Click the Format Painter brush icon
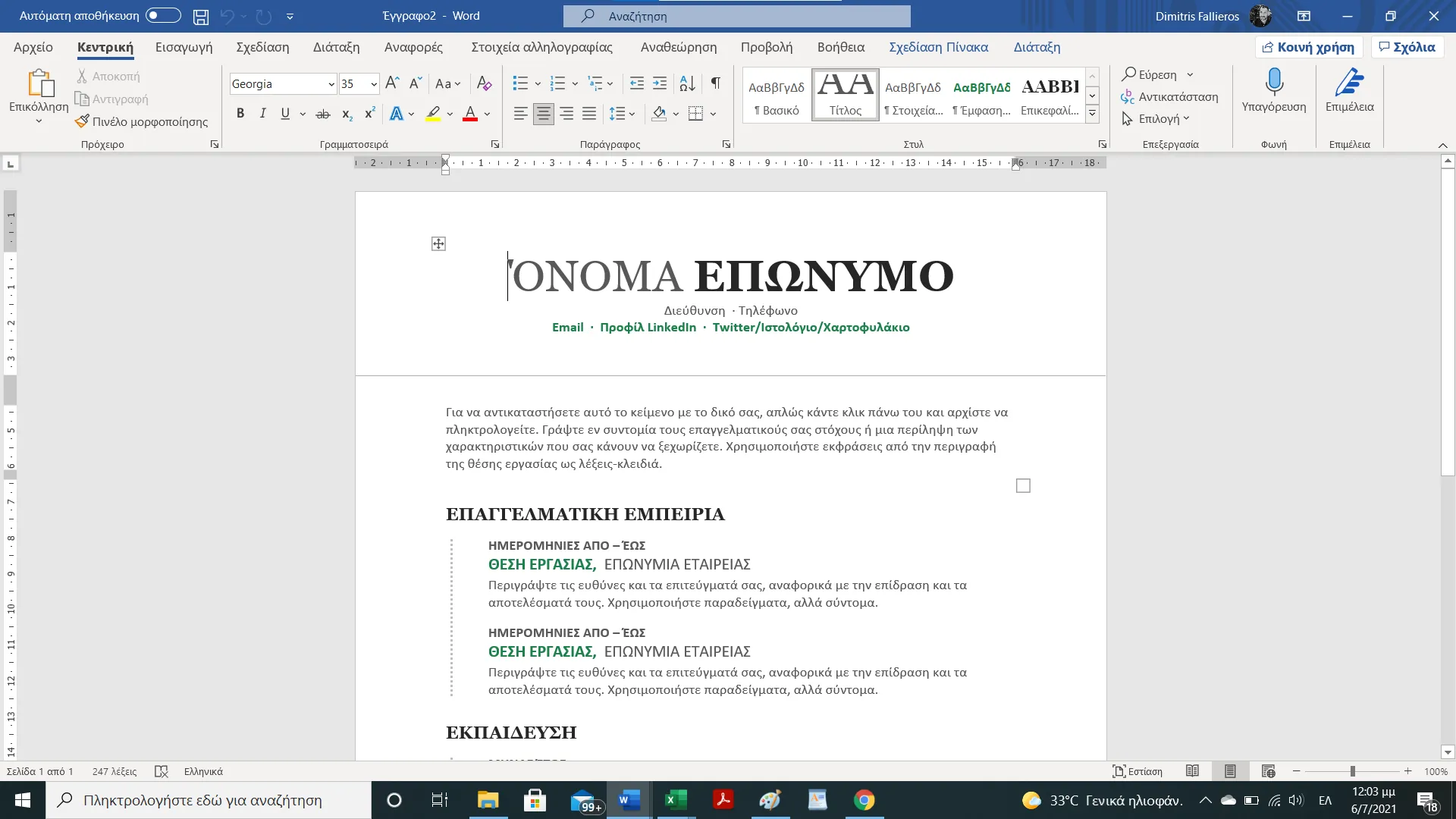Image resolution: width=1456 pixels, height=819 pixels. pyautogui.click(x=83, y=121)
